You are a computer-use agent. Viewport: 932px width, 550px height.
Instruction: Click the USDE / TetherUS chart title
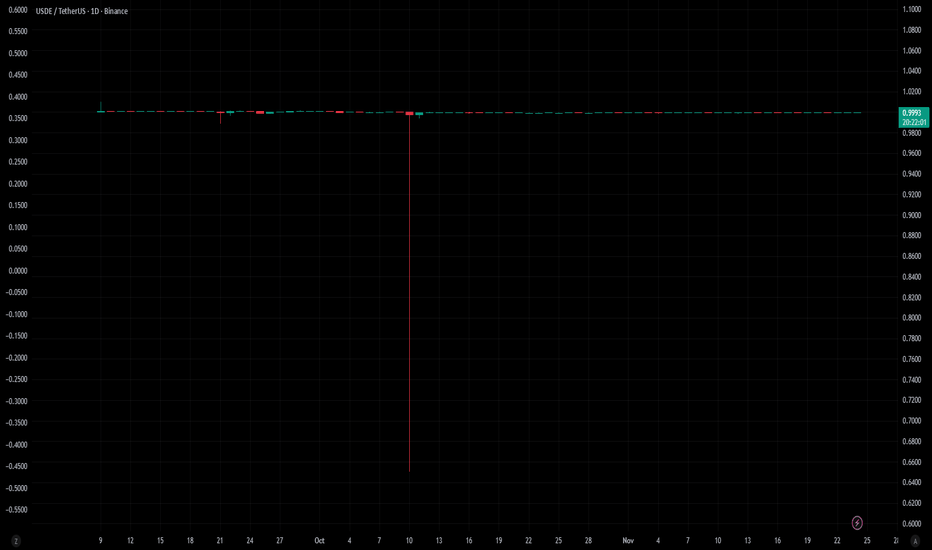tap(81, 11)
